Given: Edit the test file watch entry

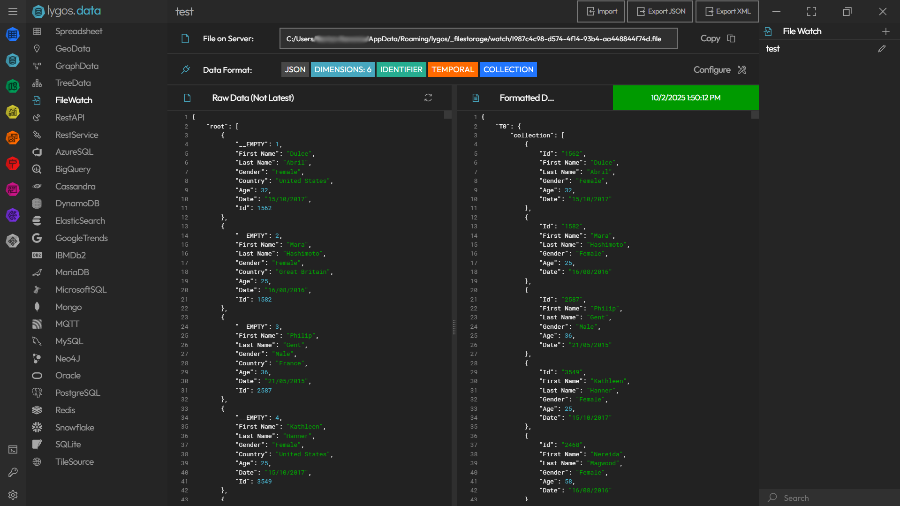Looking at the screenshot, I should (882, 49).
